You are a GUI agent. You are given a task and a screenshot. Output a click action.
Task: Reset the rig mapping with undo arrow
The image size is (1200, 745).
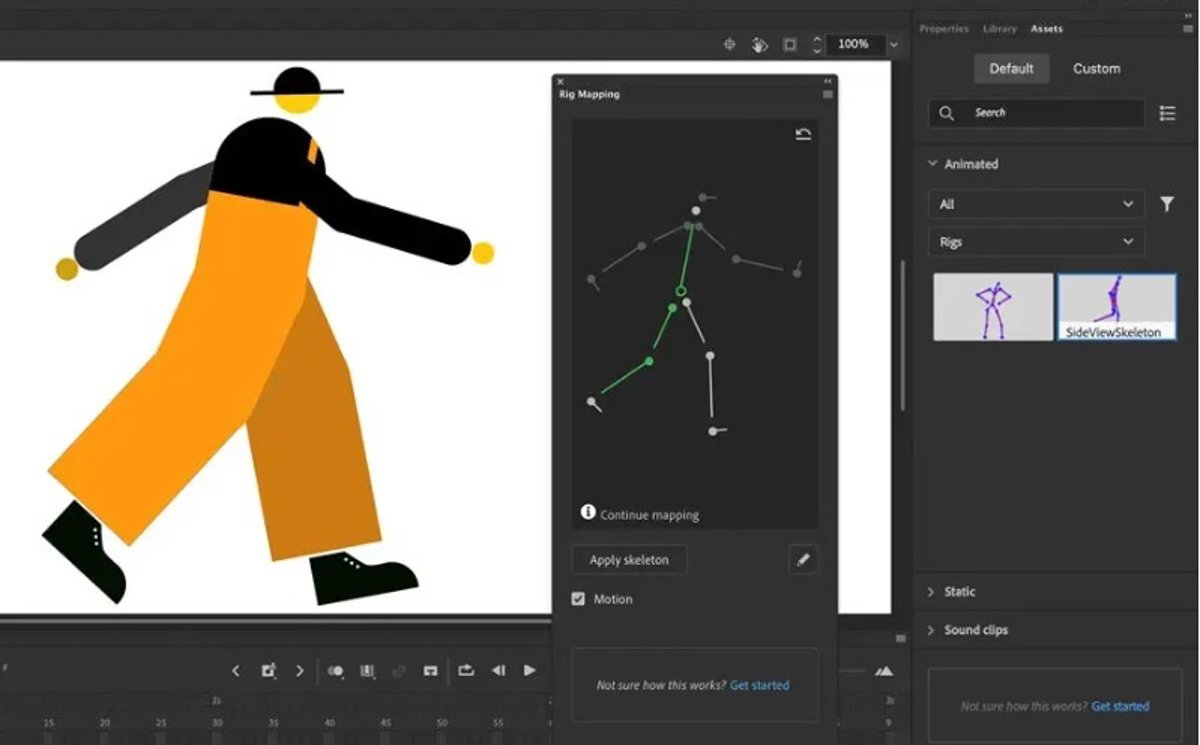[803, 134]
